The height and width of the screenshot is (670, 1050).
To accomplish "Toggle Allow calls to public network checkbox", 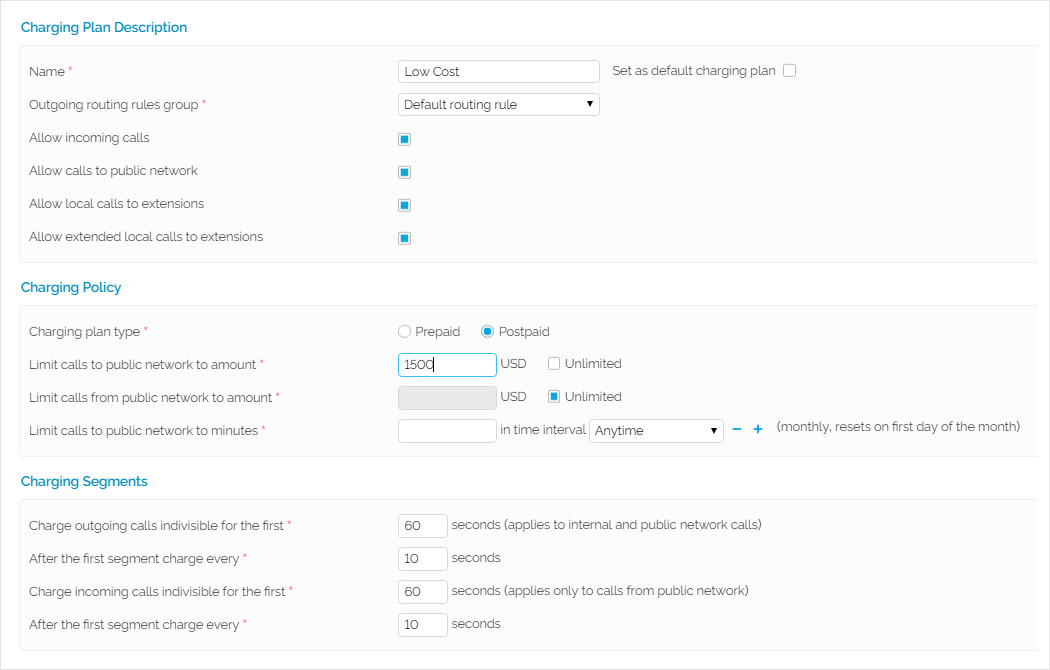I will tap(405, 172).
